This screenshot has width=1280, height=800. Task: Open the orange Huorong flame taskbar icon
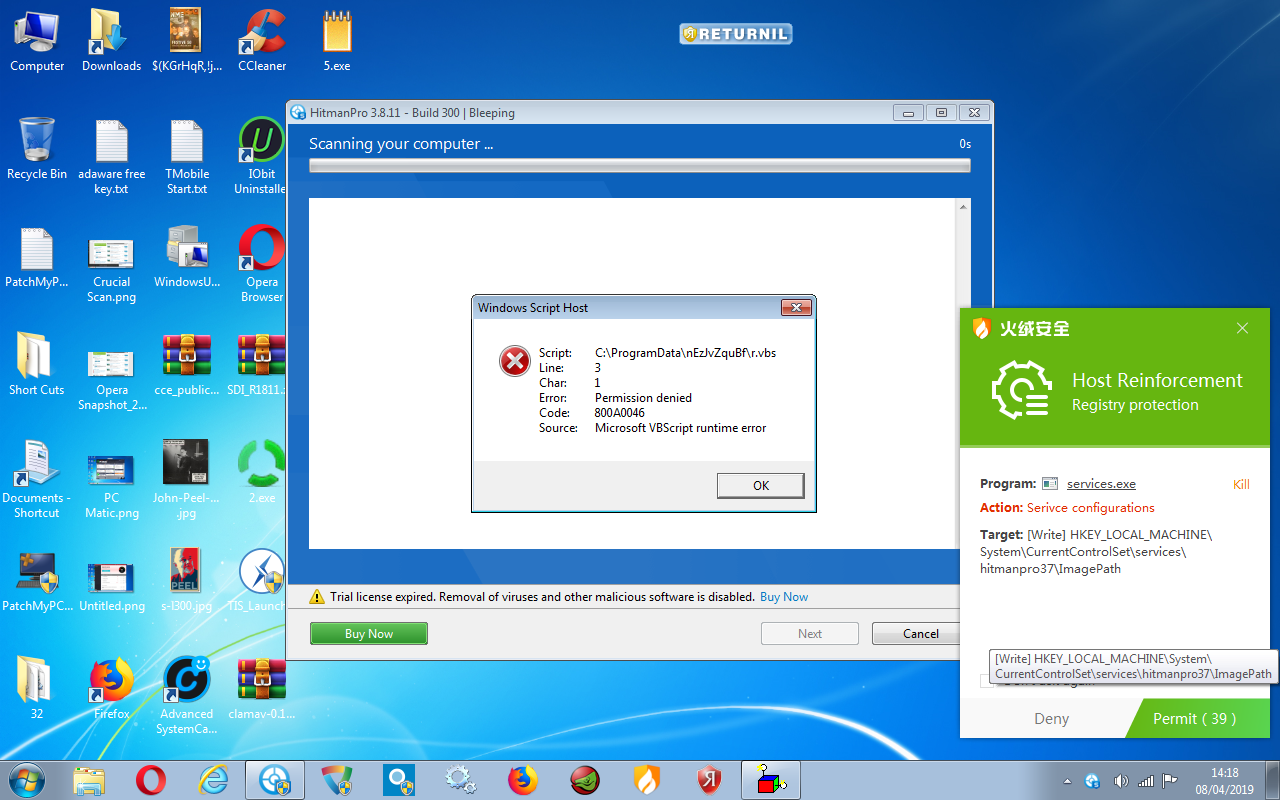coord(647,780)
